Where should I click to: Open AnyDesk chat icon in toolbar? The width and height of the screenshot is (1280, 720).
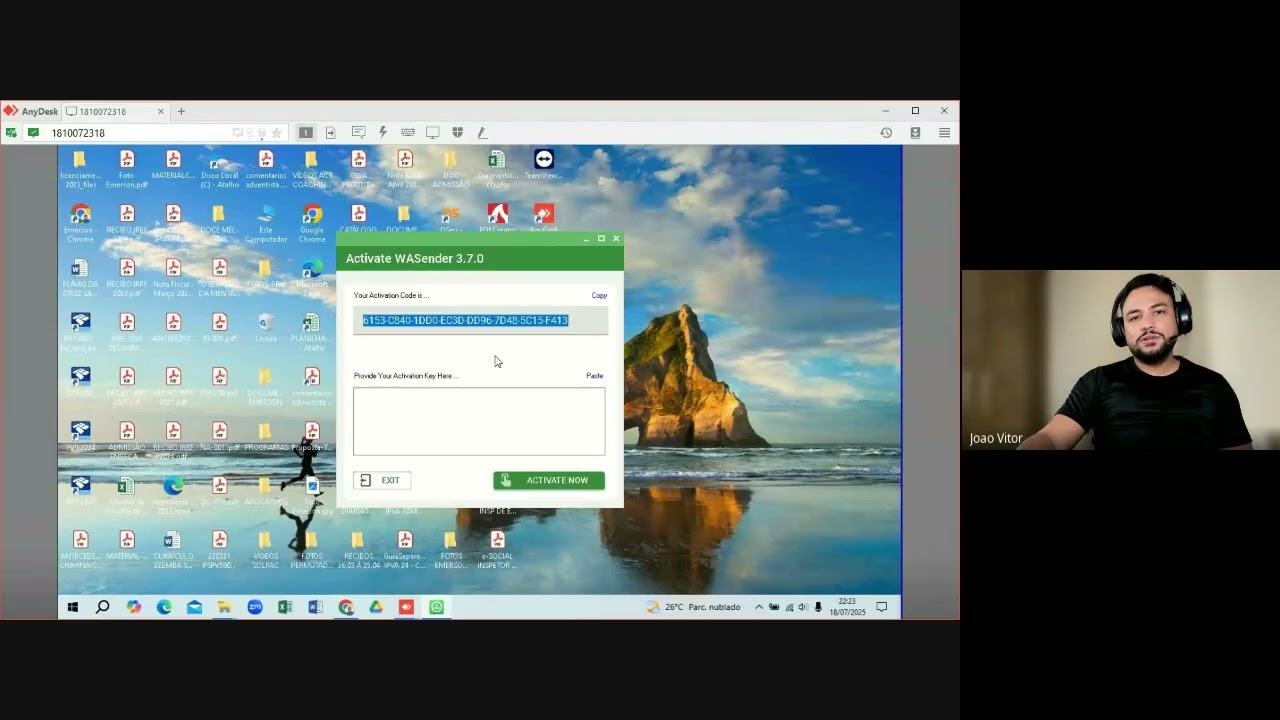tap(358, 133)
